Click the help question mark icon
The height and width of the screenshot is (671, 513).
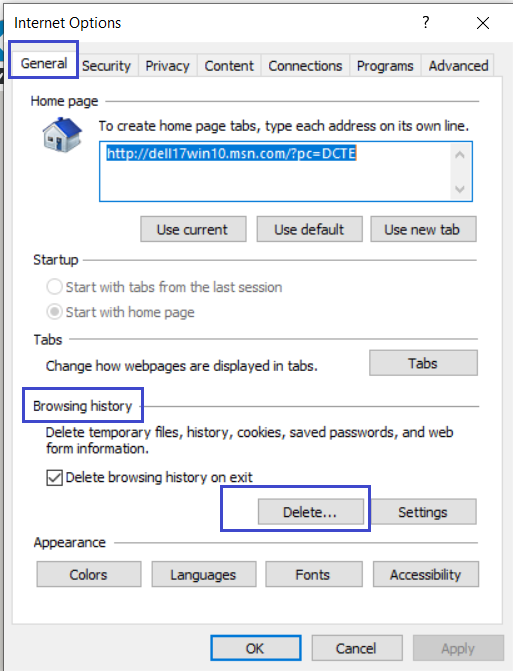[x=425, y=22]
